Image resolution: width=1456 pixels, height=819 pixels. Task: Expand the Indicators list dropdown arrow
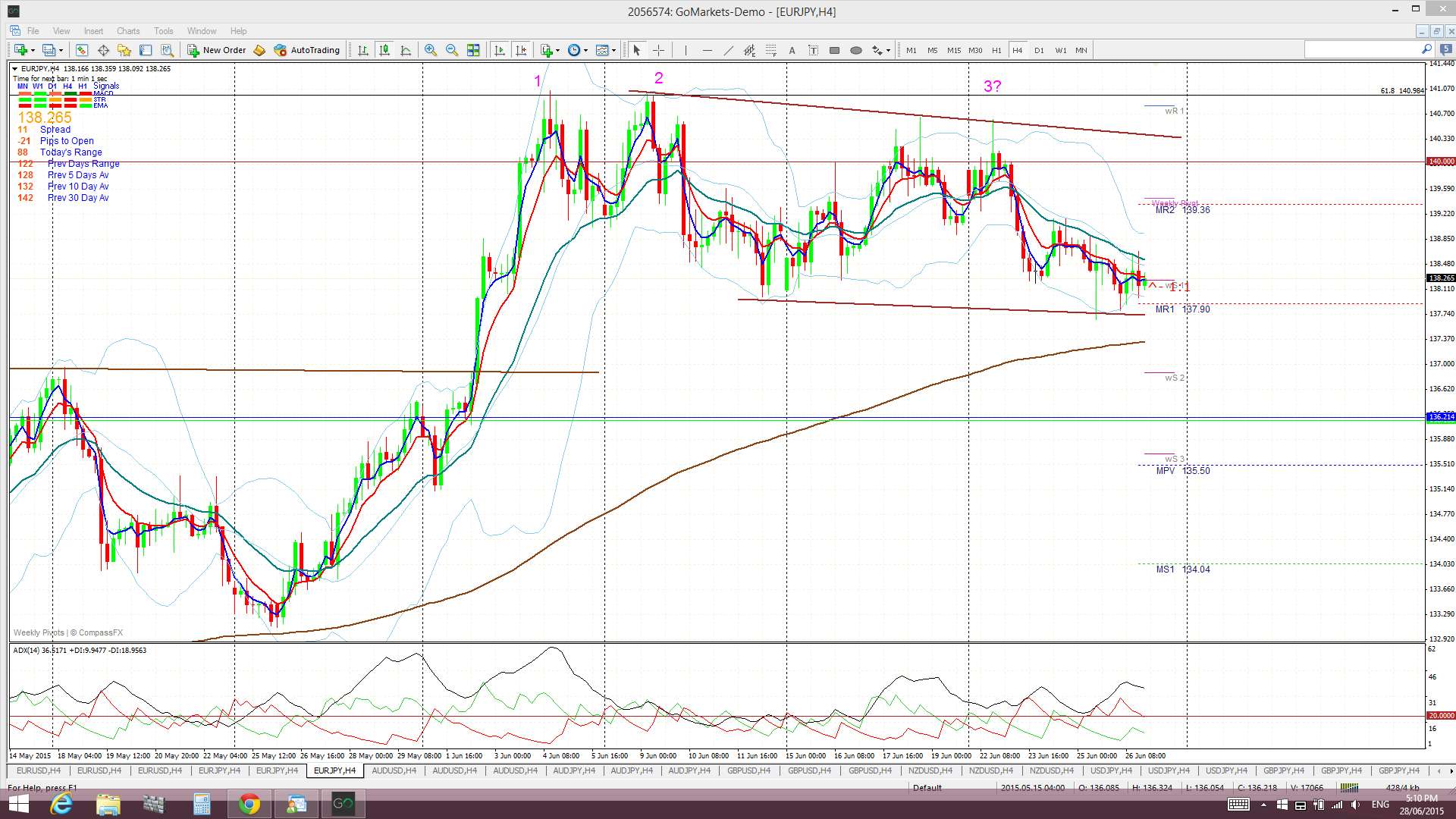558,51
